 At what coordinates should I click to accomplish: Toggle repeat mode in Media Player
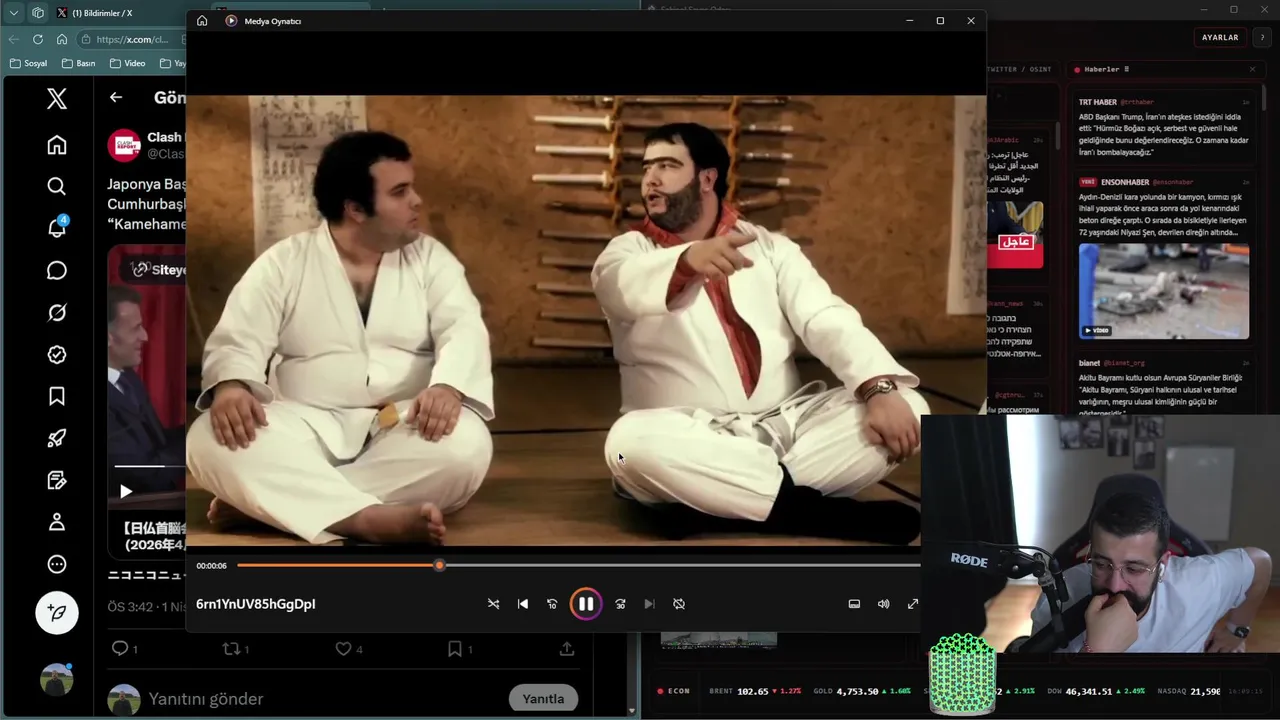click(679, 604)
